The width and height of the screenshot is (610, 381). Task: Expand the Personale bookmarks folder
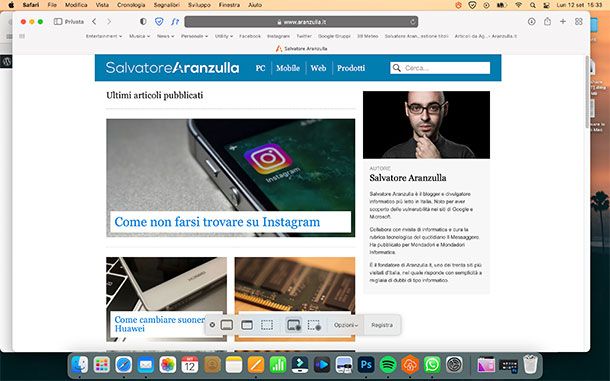195,36
